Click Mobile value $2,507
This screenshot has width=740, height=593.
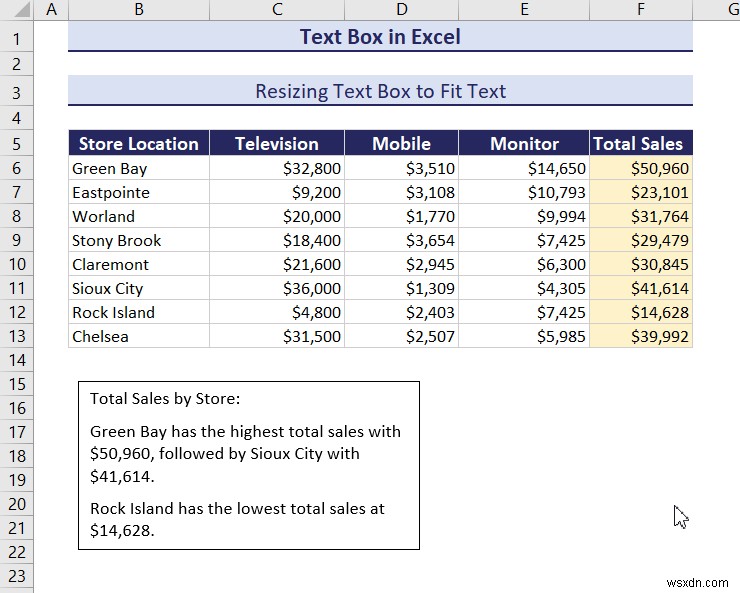pyautogui.click(x=402, y=336)
